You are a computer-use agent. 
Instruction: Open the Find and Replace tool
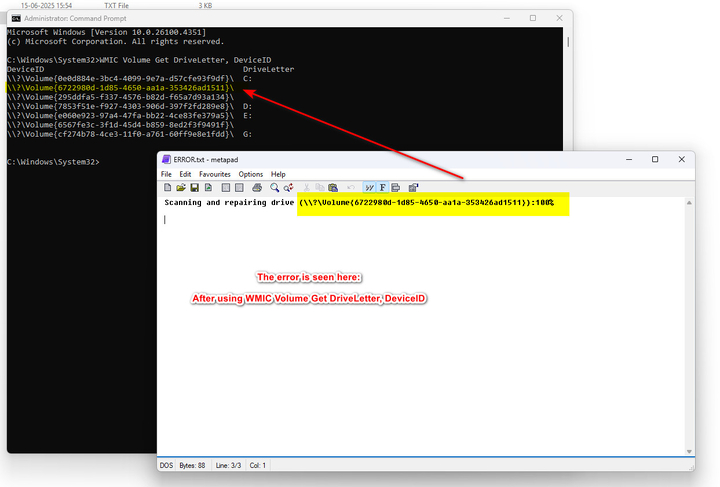(288, 187)
